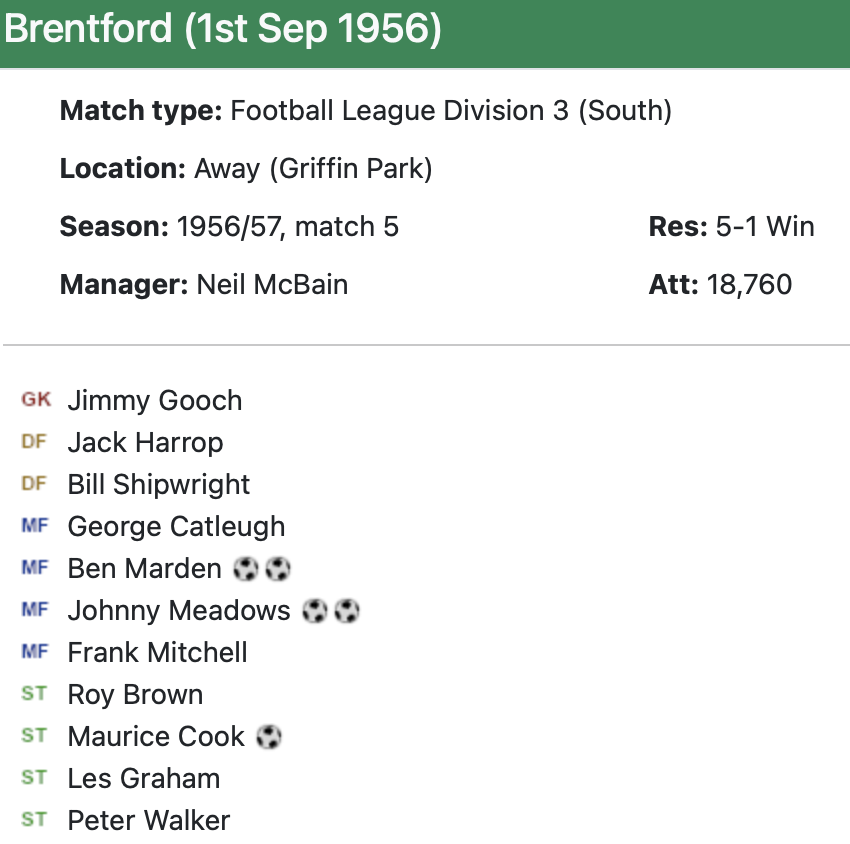Click the ST icon next to Les Graham
This screenshot has height=844, width=850.
(x=34, y=778)
